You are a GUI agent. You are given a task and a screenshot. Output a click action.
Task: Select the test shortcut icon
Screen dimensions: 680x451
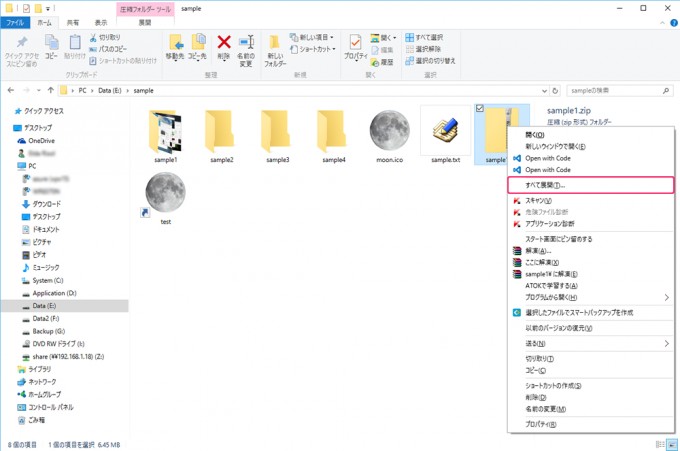click(x=166, y=198)
